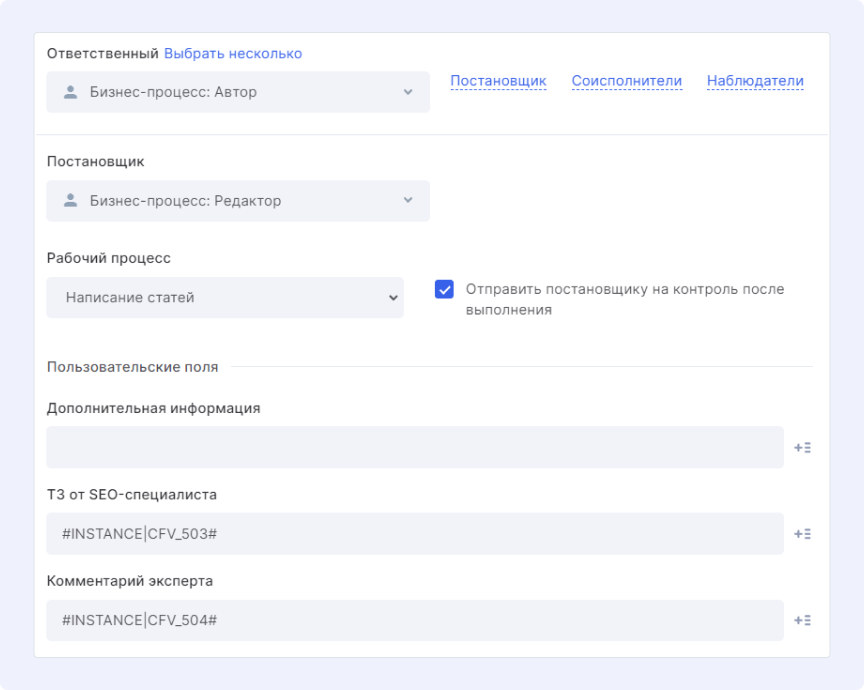Select the Бизнес-процесс: Редактор value
The width and height of the screenshot is (864, 690).
185,201
